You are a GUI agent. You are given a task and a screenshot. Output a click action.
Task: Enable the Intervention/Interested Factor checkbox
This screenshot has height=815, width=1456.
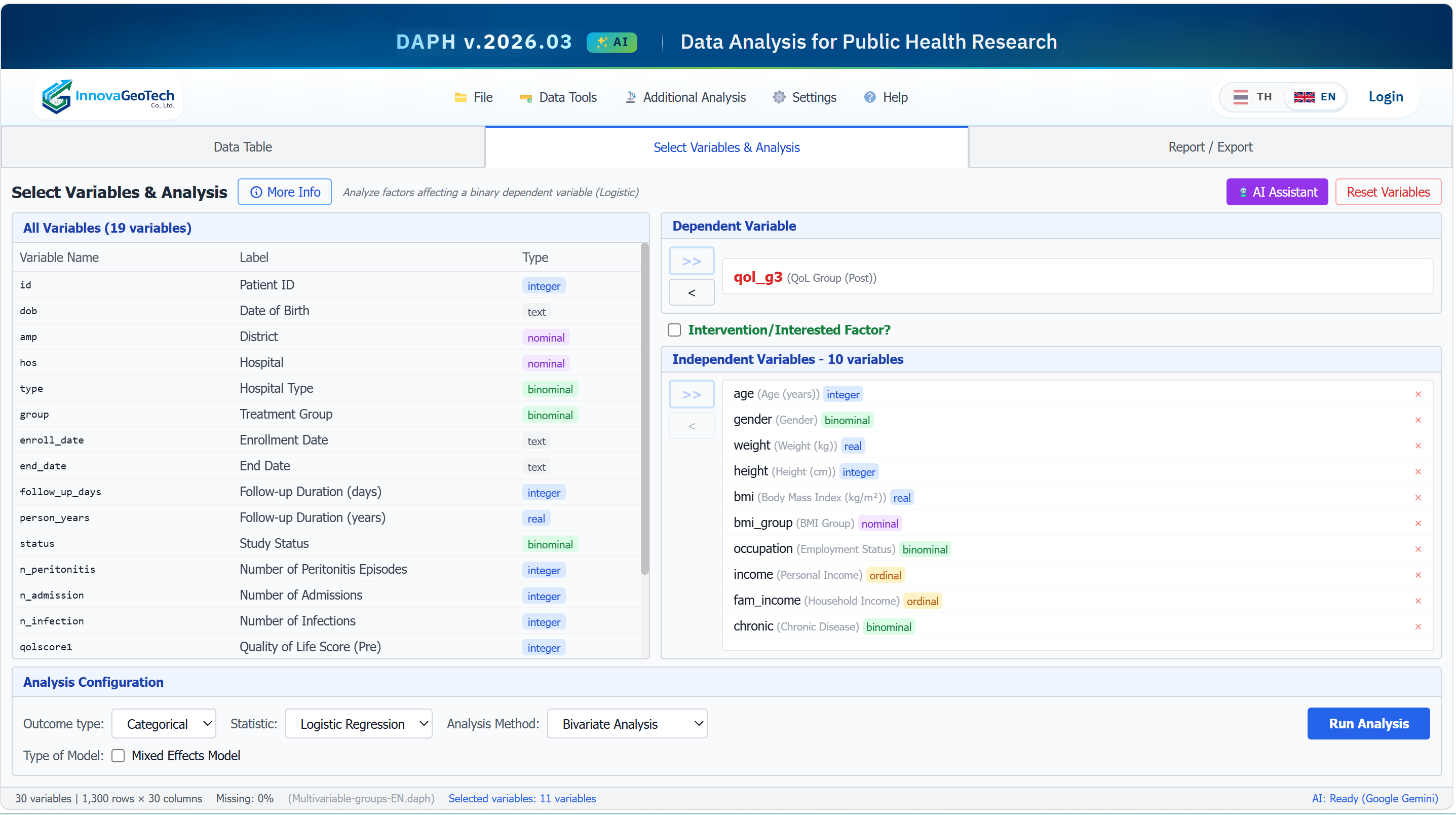(x=674, y=330)
